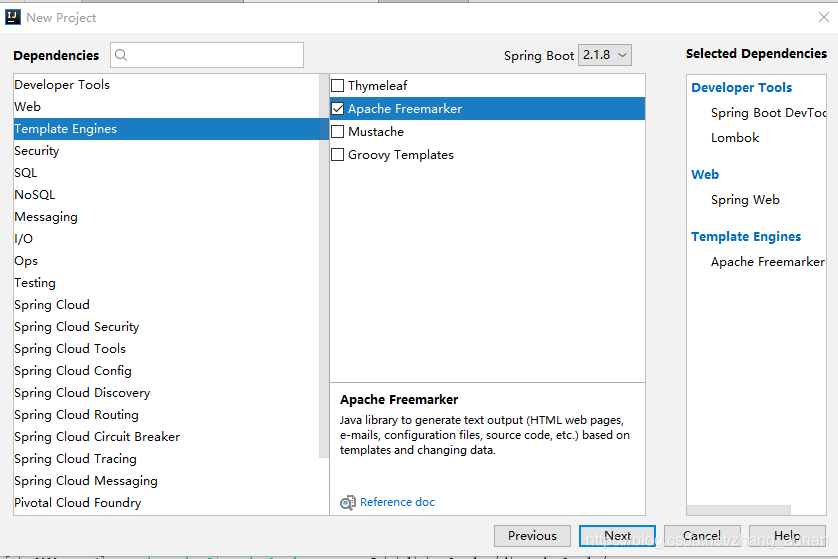Click the IntelliJ logo in title bar
The image size is (838, 559).
(13, 17)
